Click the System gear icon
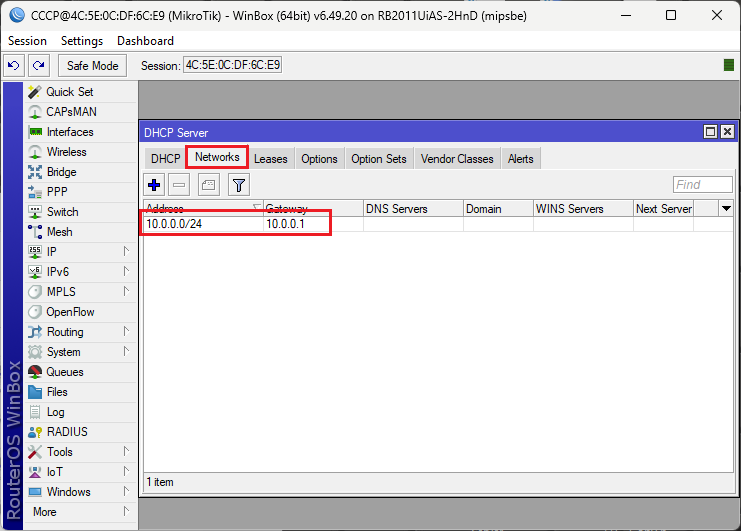 (34, 352)
